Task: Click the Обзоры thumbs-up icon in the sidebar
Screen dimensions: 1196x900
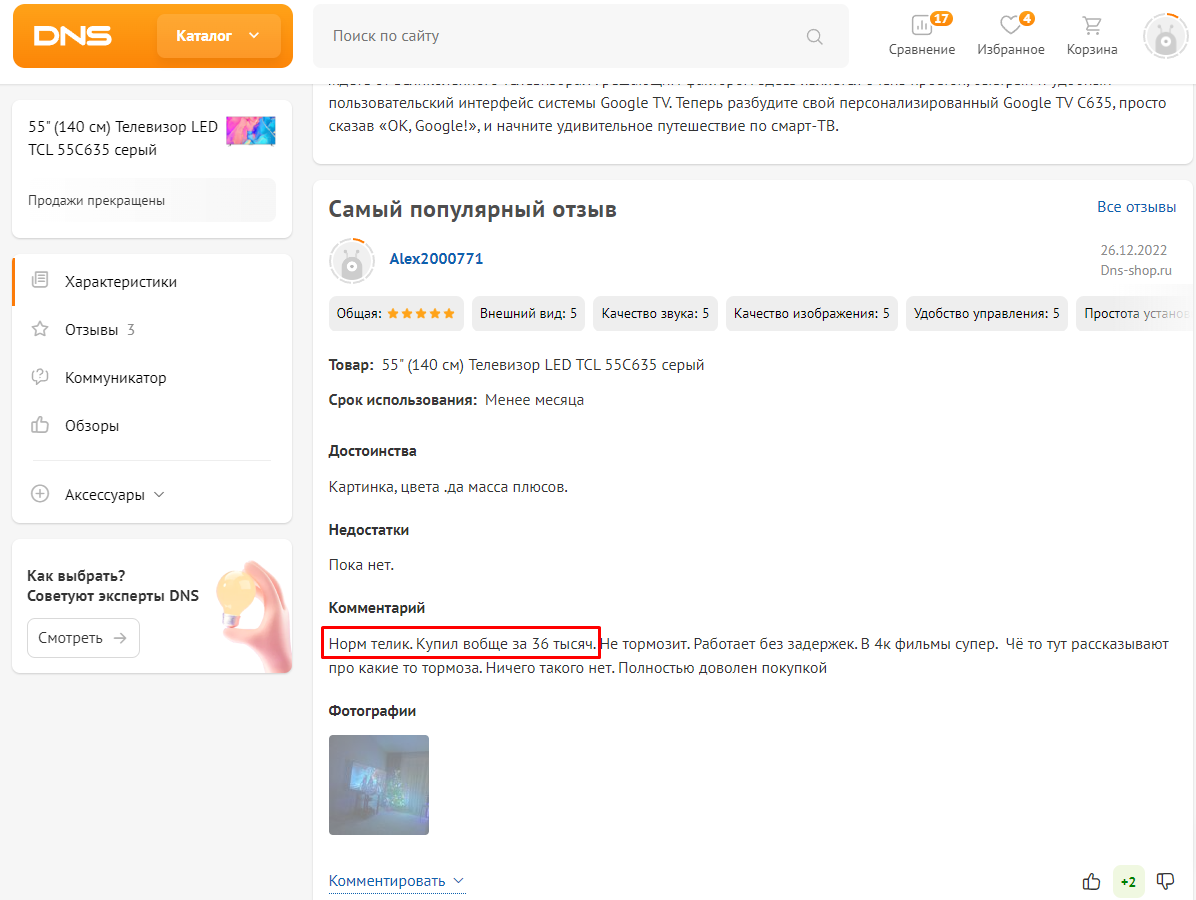Action: tap(40, 425)
